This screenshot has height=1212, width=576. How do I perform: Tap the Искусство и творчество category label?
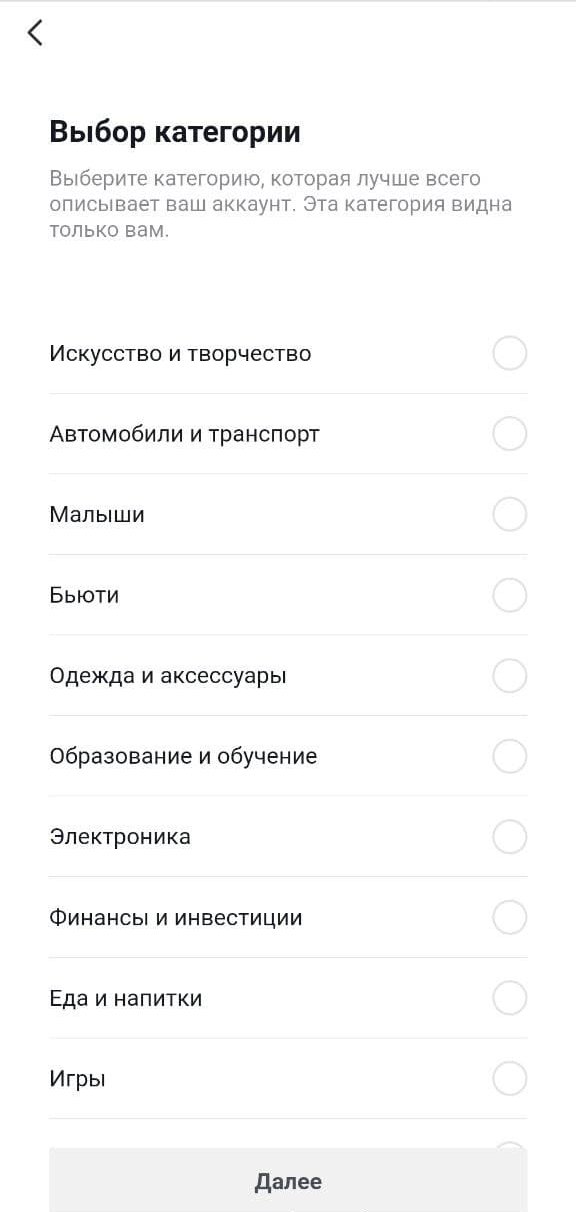(180, 354)
